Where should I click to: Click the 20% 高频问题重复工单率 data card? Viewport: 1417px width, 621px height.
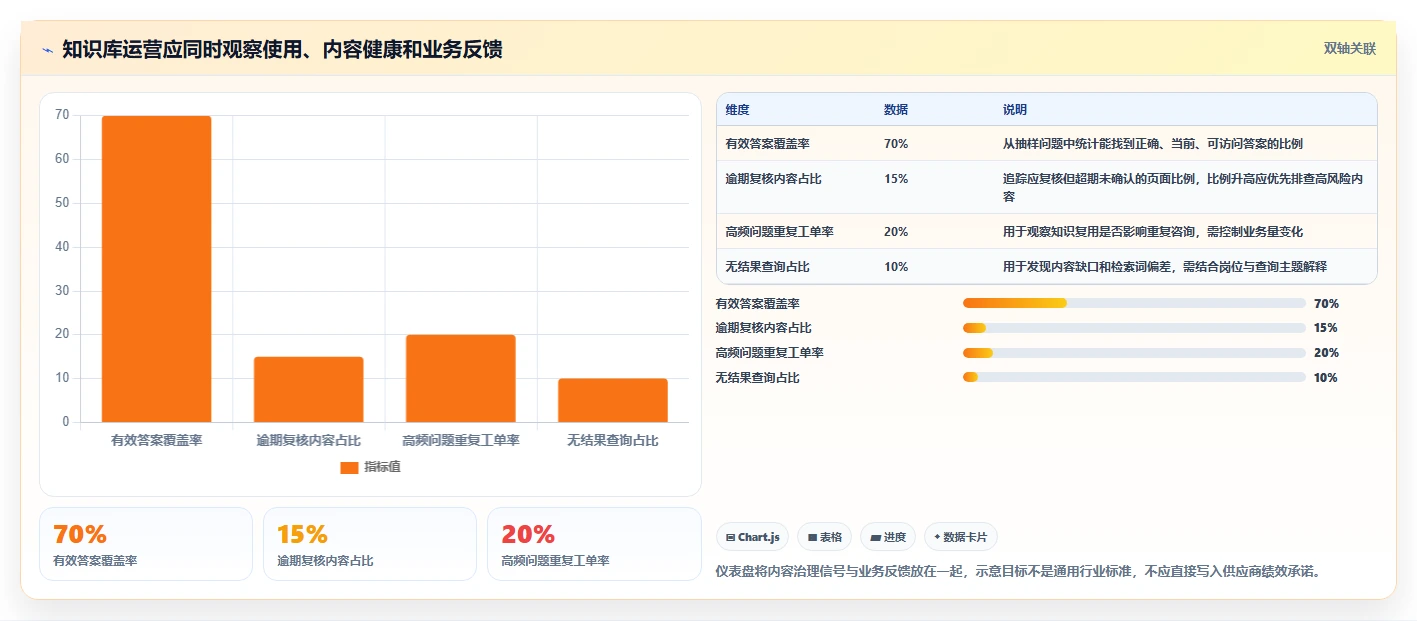[594, 544]
